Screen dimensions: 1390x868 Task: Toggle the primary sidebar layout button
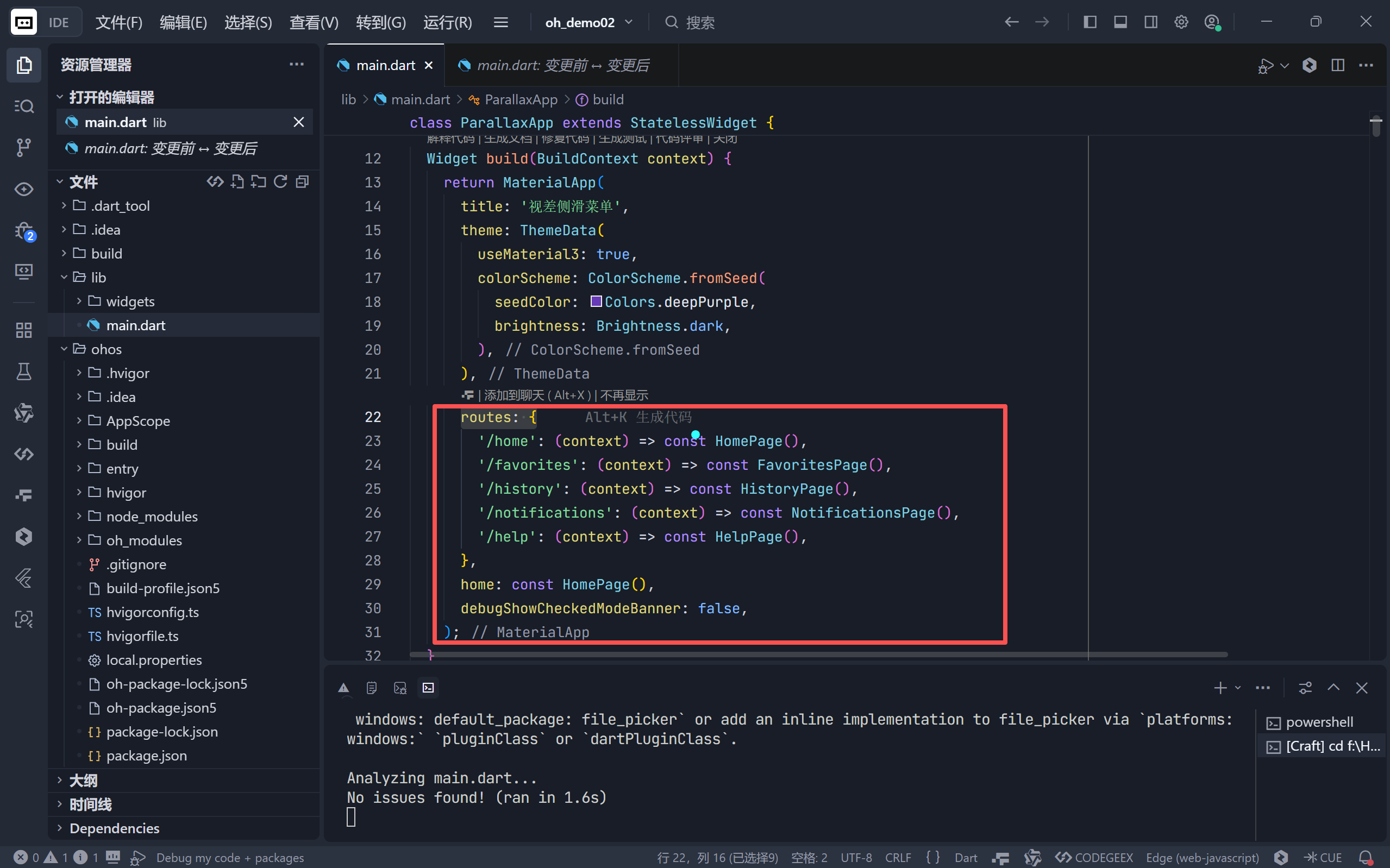(1090, 22)
